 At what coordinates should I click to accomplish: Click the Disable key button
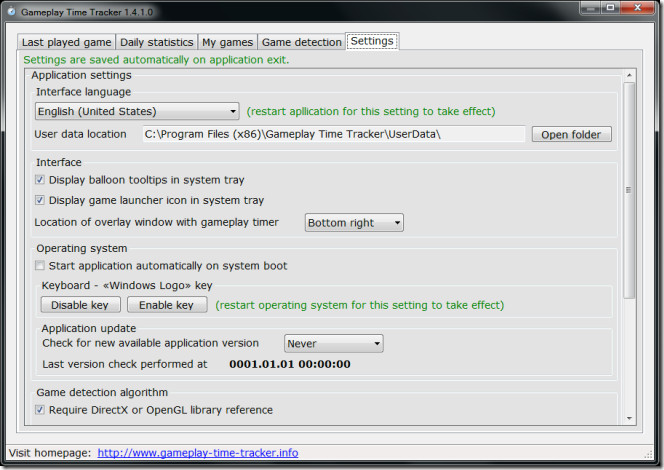[x=80, y=305]
